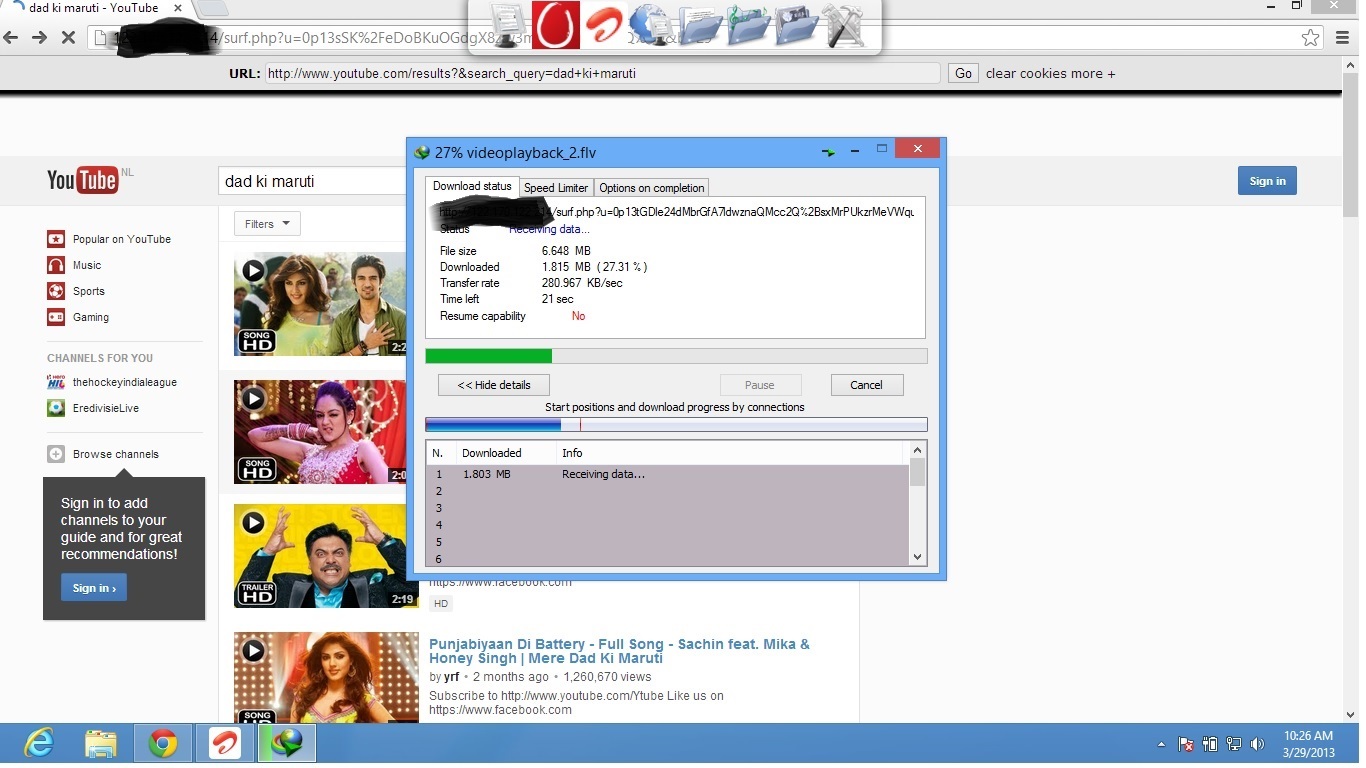Click the Internet Download Manager taskbar icon
This screenshot has height=768, width=1366.
tap(287, 743)
